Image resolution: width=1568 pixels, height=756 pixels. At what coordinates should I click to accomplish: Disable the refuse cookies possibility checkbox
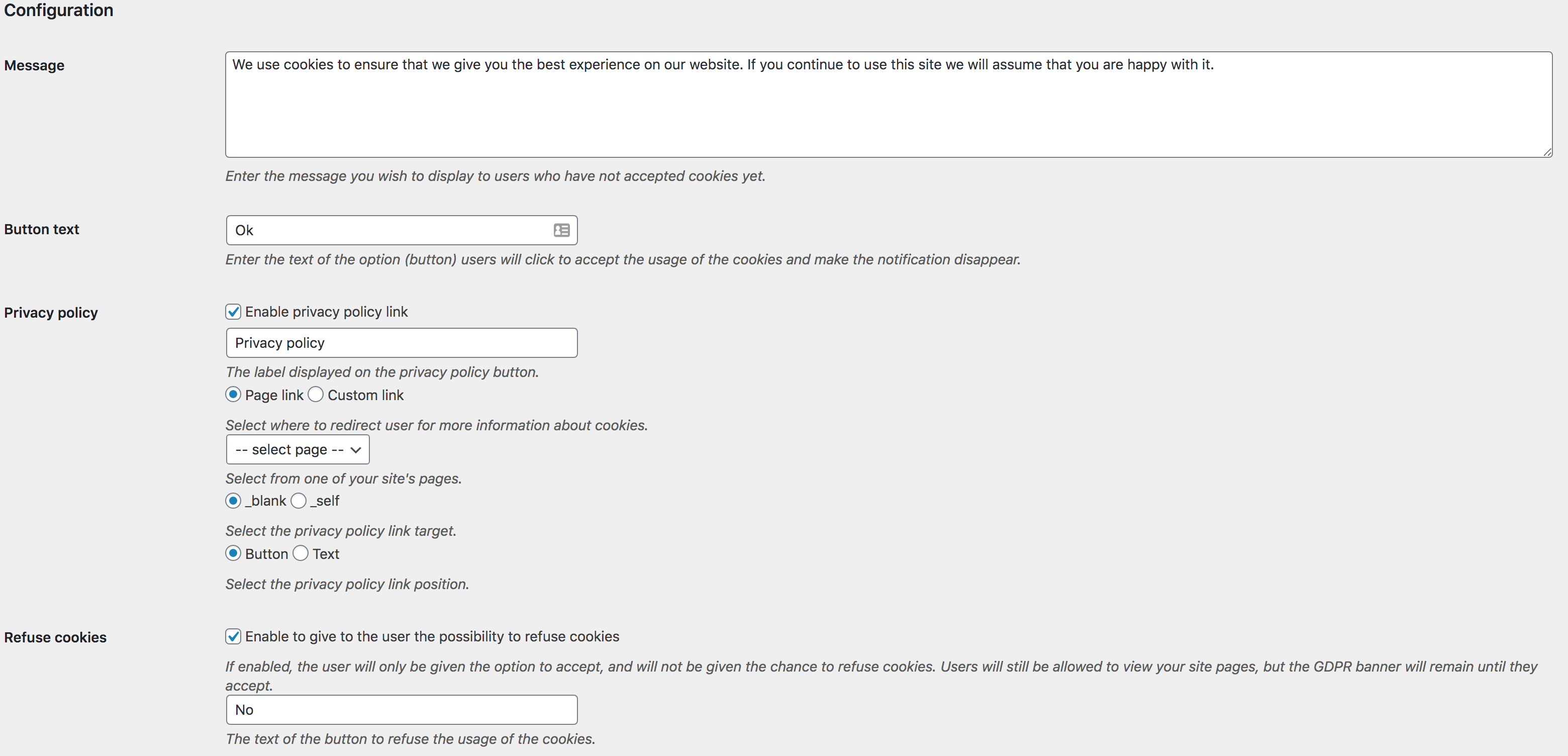(233, 636)
